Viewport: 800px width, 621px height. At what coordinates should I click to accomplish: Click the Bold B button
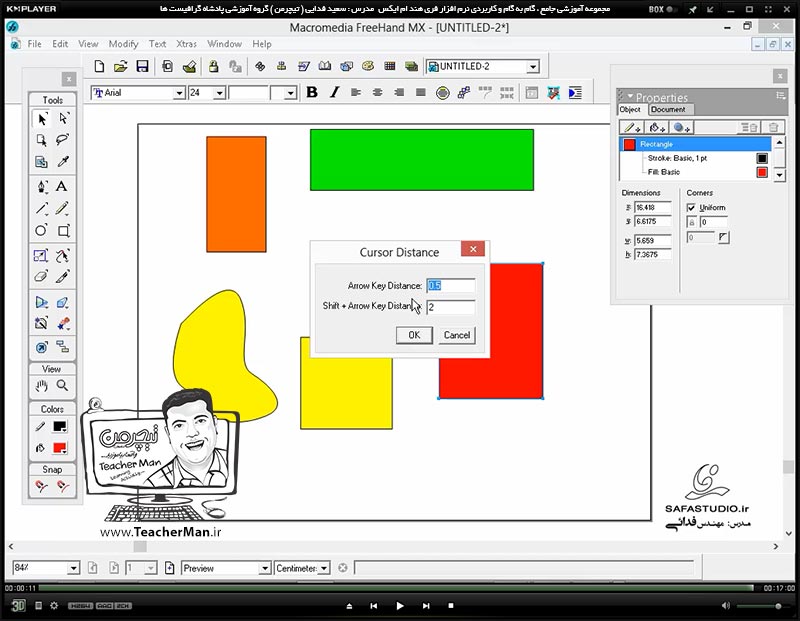point(312,92)
